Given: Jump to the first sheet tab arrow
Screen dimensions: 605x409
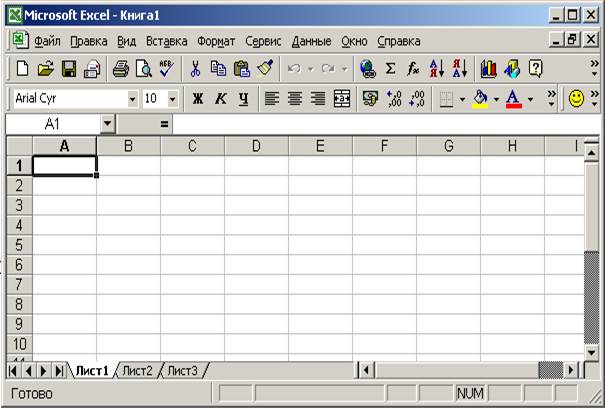Looking at the screenshot, I should point(13,371).
